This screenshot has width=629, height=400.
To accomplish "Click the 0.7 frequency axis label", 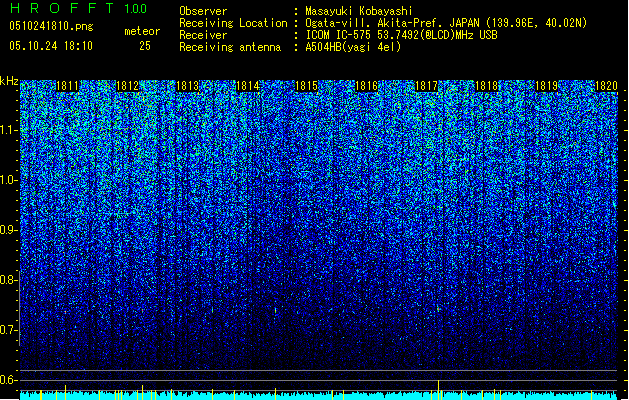I will [x=9, y=330].
